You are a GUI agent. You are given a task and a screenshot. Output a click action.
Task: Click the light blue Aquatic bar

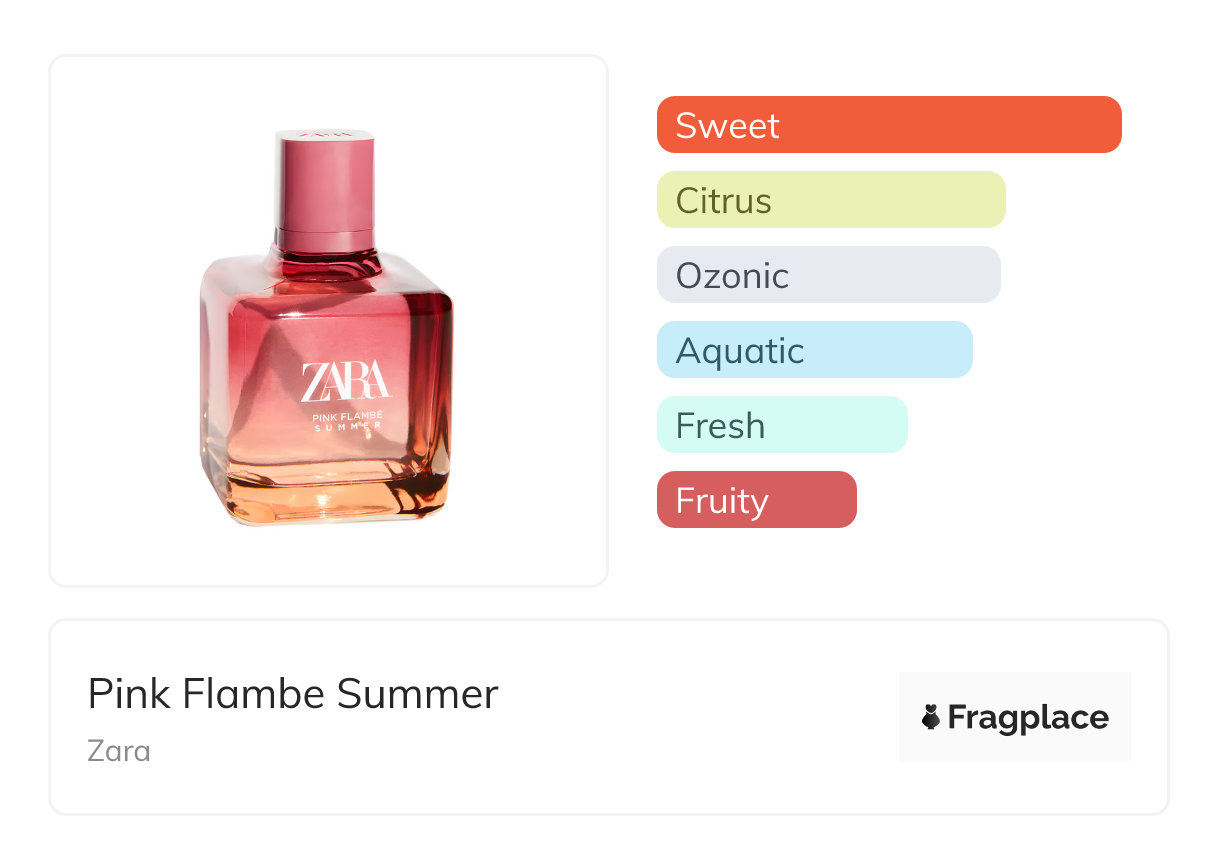pyautogui.click(x=814, y=350)
